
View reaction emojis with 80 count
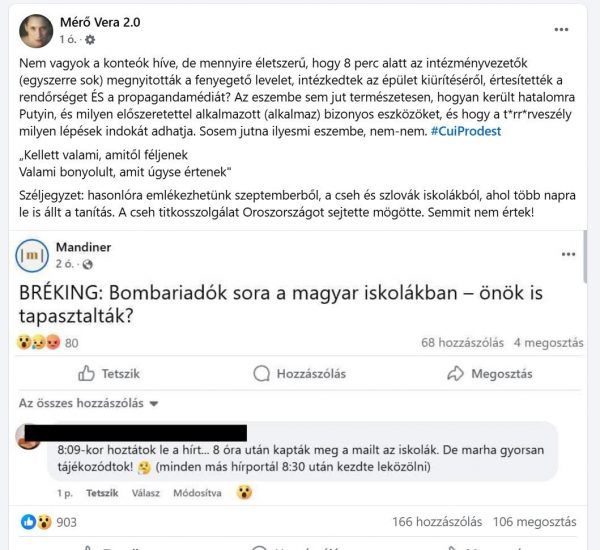(x=47, y=343)
